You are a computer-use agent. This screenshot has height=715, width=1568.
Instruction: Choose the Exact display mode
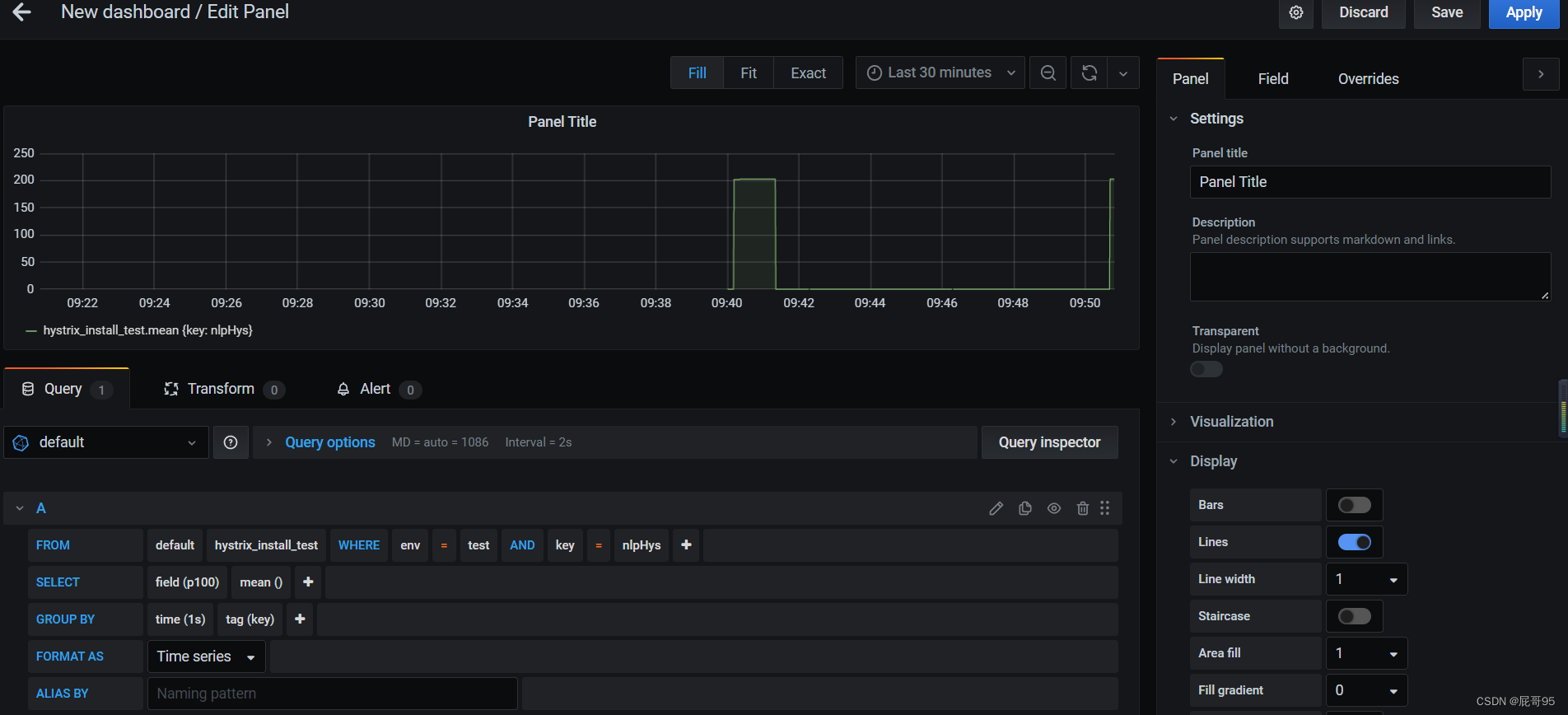pos(808,73)
